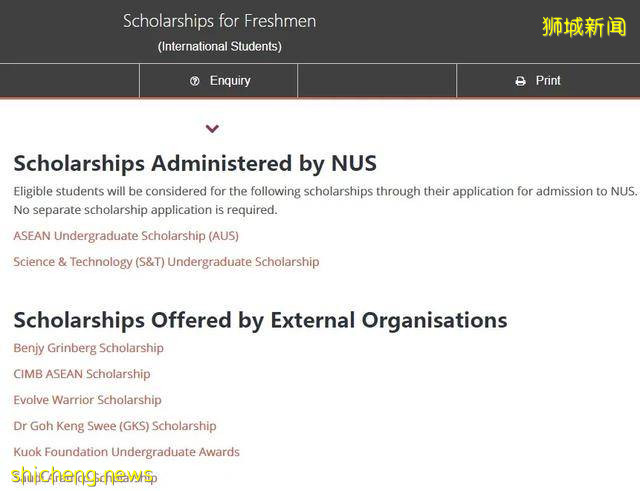Click the yellow 狮城新闻 watermark
Viewport: 640px width, 491px height.
(584, 27)
